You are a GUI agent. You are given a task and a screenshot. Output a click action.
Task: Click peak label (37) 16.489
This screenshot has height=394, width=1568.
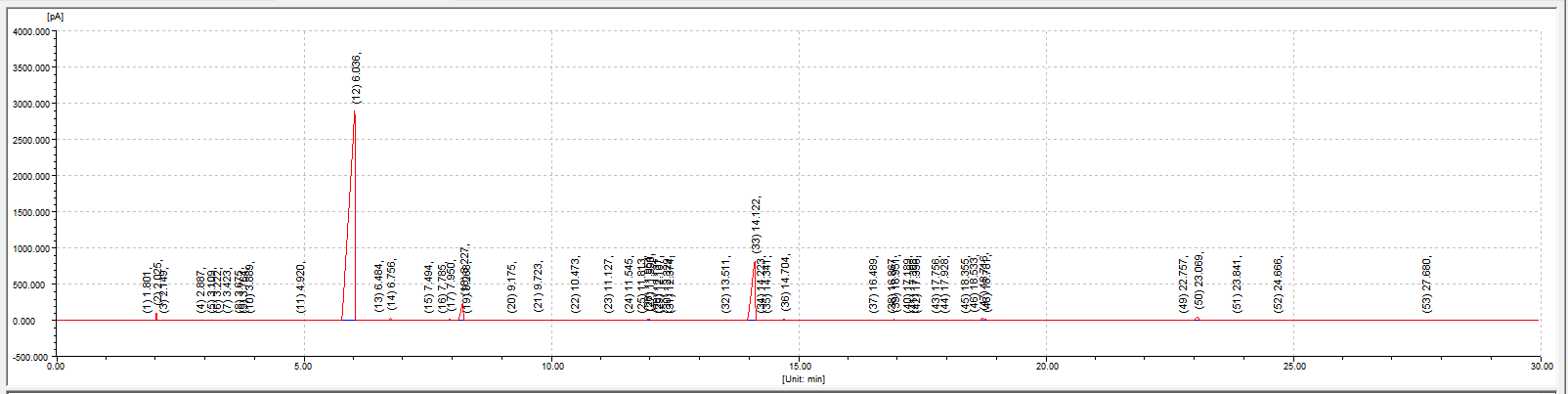click(x=874, y=285)
